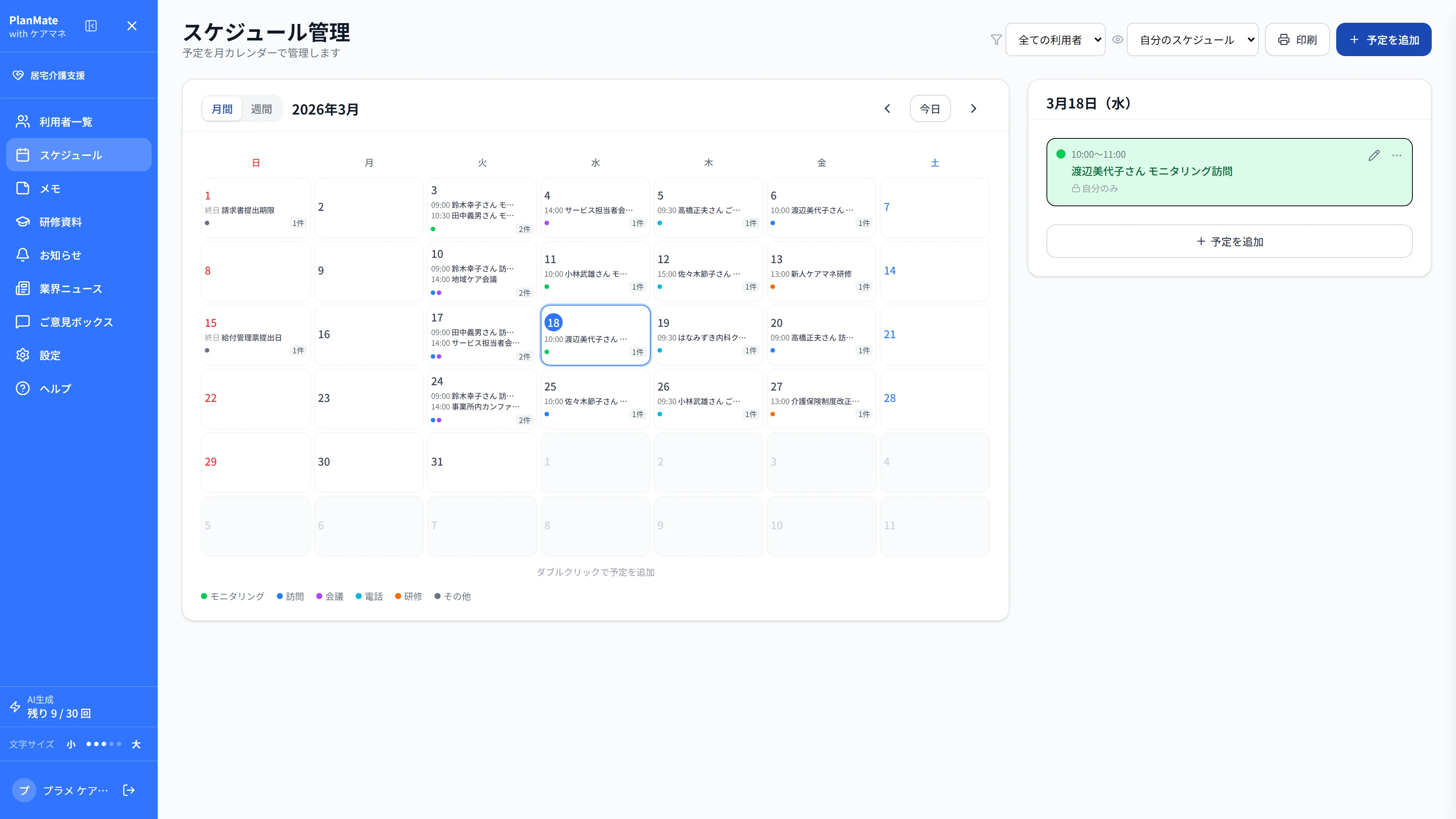This screenshot has height=819, width=1456.
Task: Open the 自分のスケジュール dropdown
Action: 1192,39
